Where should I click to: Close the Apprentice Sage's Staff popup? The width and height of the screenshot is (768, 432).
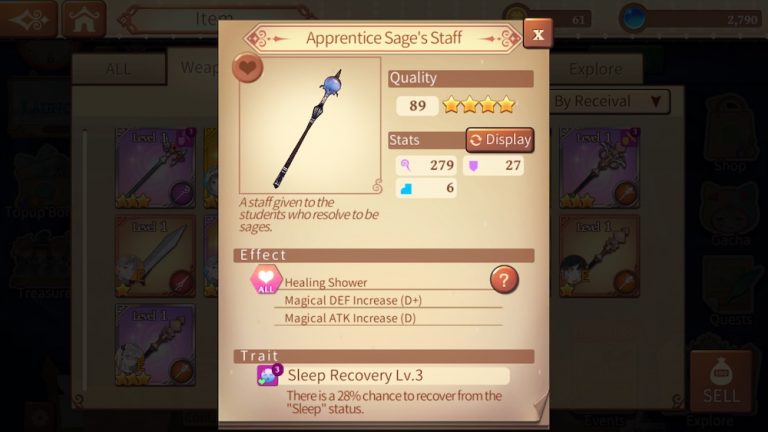[x=538, y=34]
